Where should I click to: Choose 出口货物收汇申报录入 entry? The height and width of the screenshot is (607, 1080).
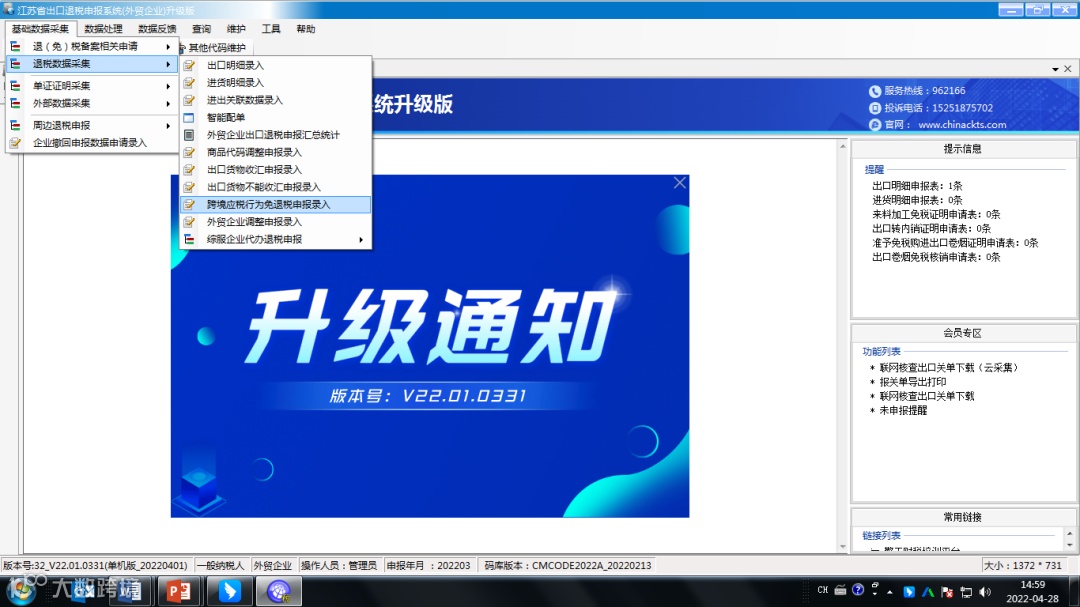coord(276,169)
